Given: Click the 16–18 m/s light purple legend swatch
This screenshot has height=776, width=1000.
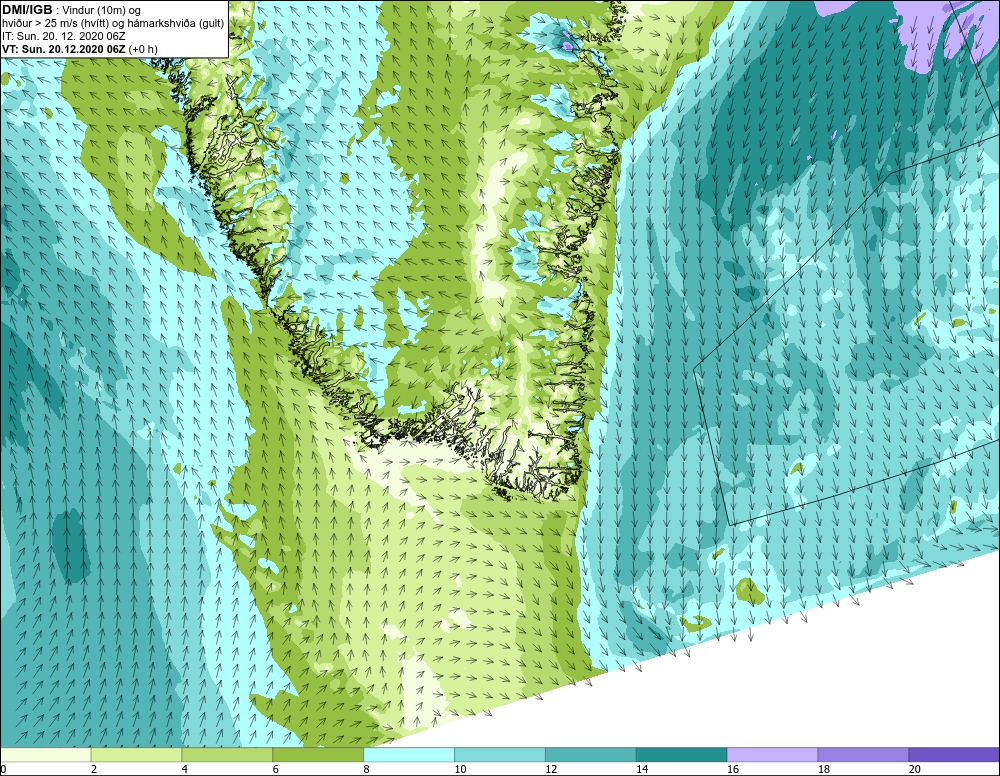Looking at the screenshot, I should point(772,755).
